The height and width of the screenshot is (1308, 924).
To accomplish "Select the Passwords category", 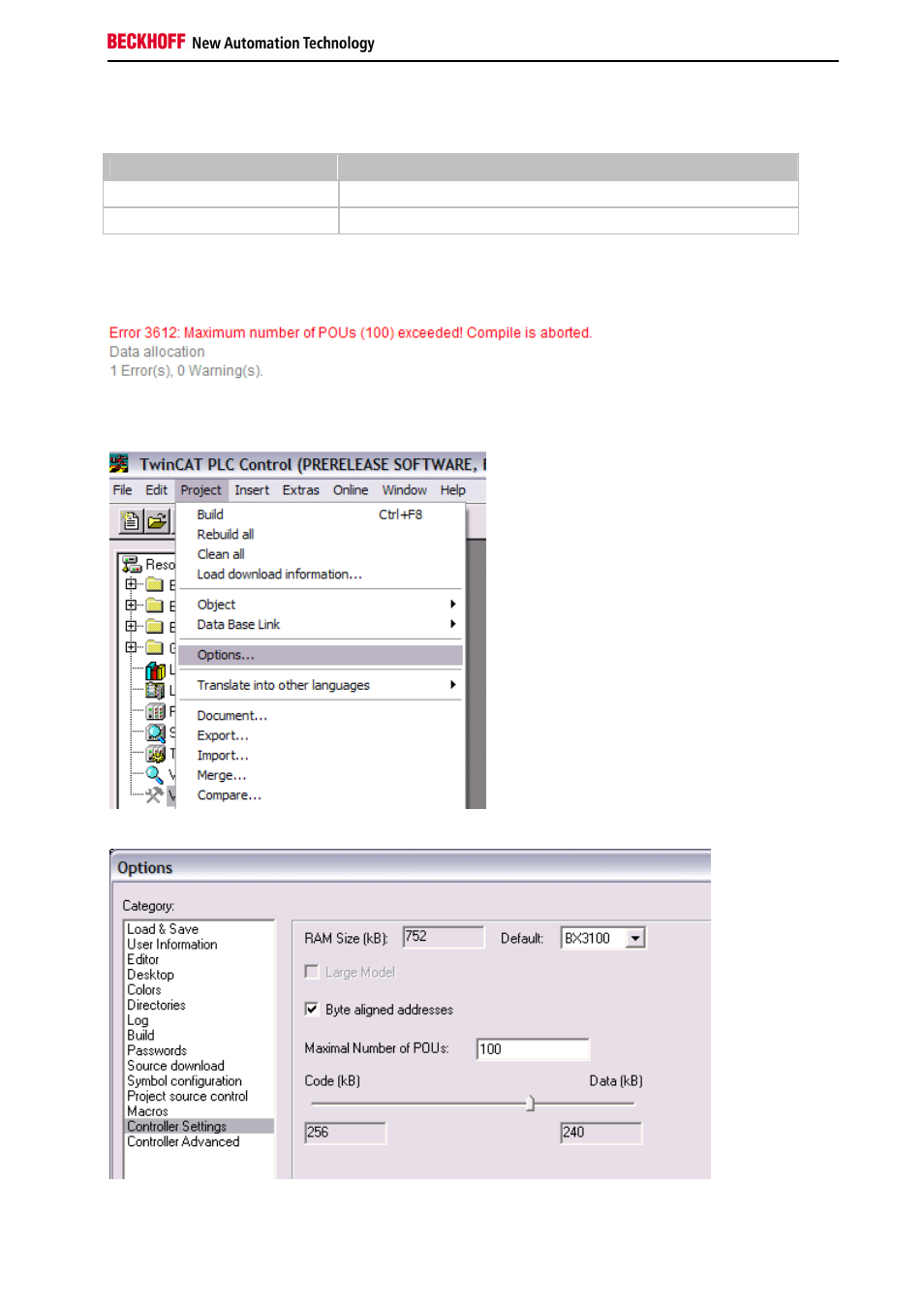I will [x=199, y=1050].
